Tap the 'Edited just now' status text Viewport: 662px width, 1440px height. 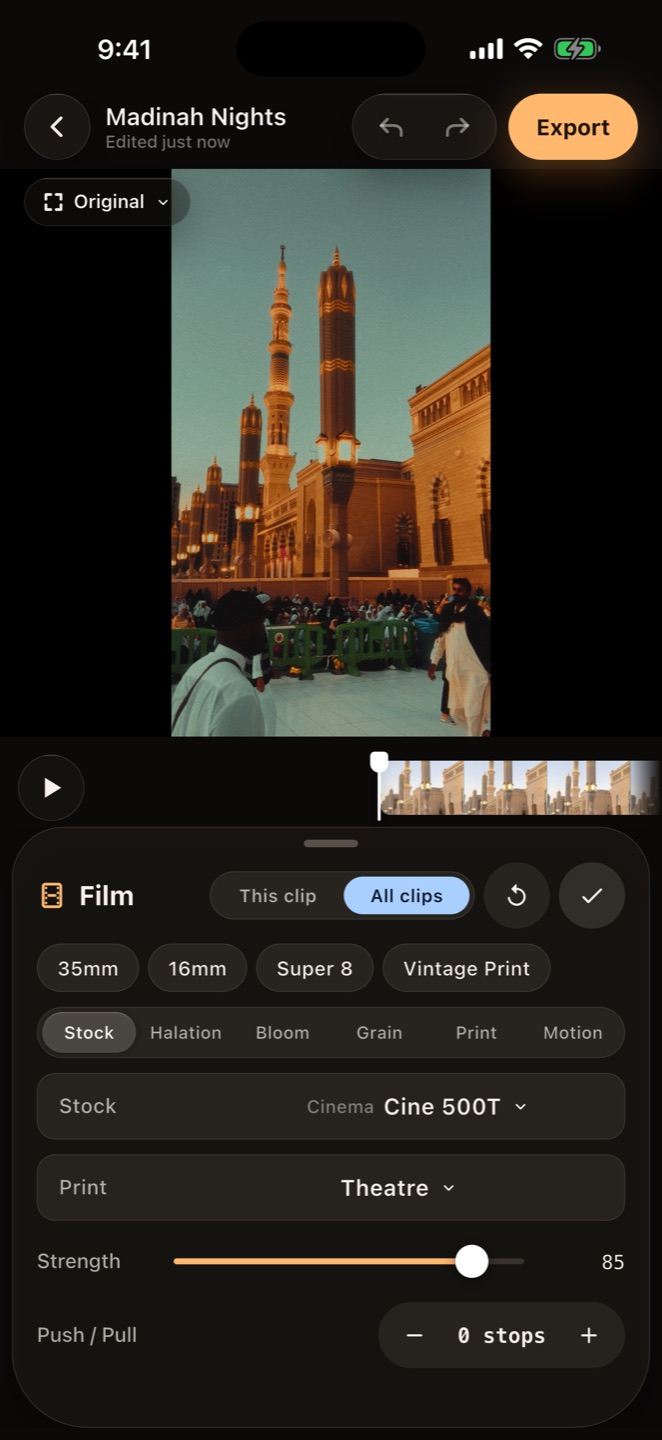tap(168, 142)
